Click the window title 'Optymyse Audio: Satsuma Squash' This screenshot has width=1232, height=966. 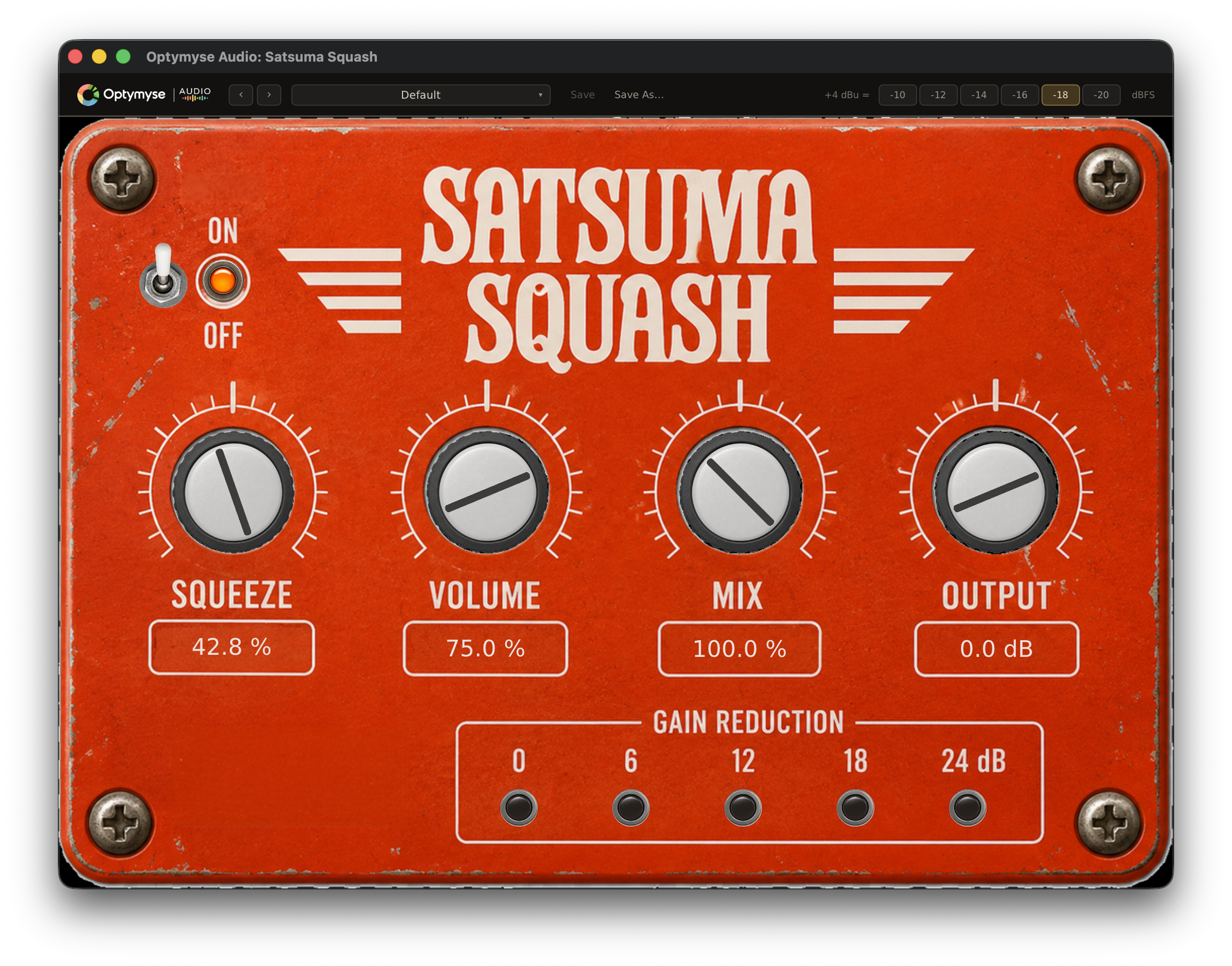(262, 56)
